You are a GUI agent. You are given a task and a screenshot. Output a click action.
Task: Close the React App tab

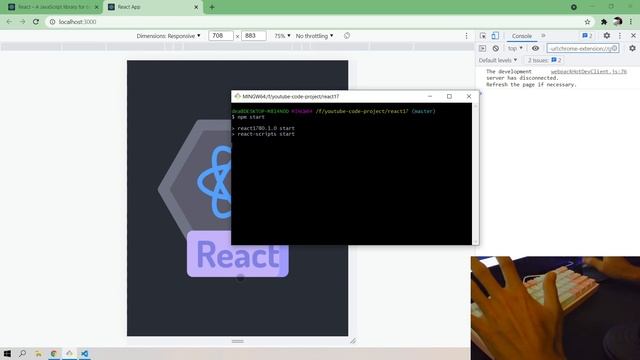pyautogui.click(x=196, y=7)
